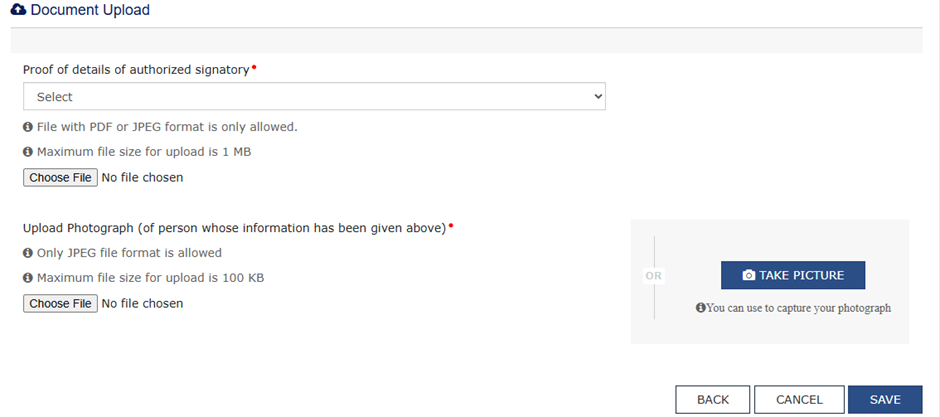The width and height of the screenshot is (940, 417).
Task: Click the Upload Photograph field label
Action: point(233,228)
